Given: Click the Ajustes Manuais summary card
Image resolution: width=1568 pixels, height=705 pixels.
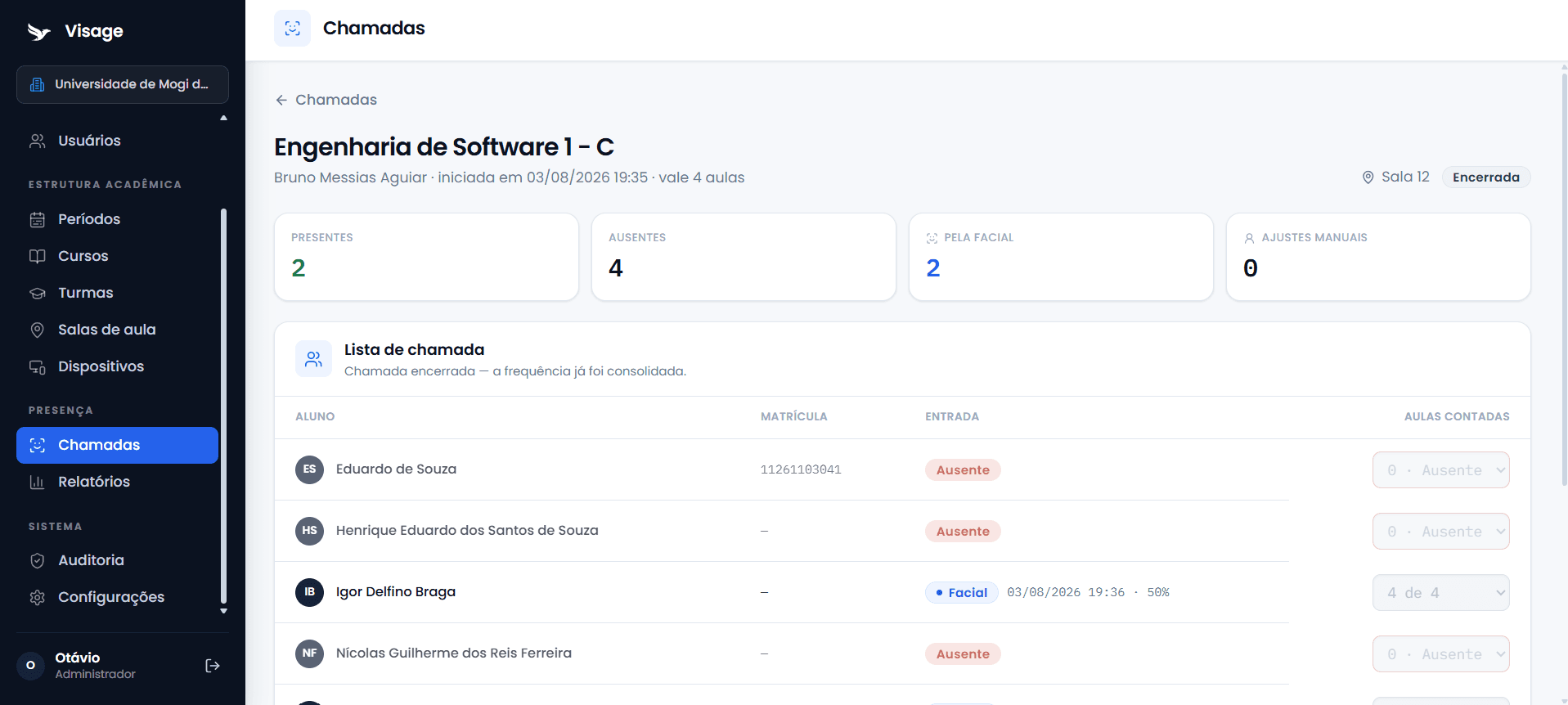Looking at the screenshot, I should [1378, 257].
